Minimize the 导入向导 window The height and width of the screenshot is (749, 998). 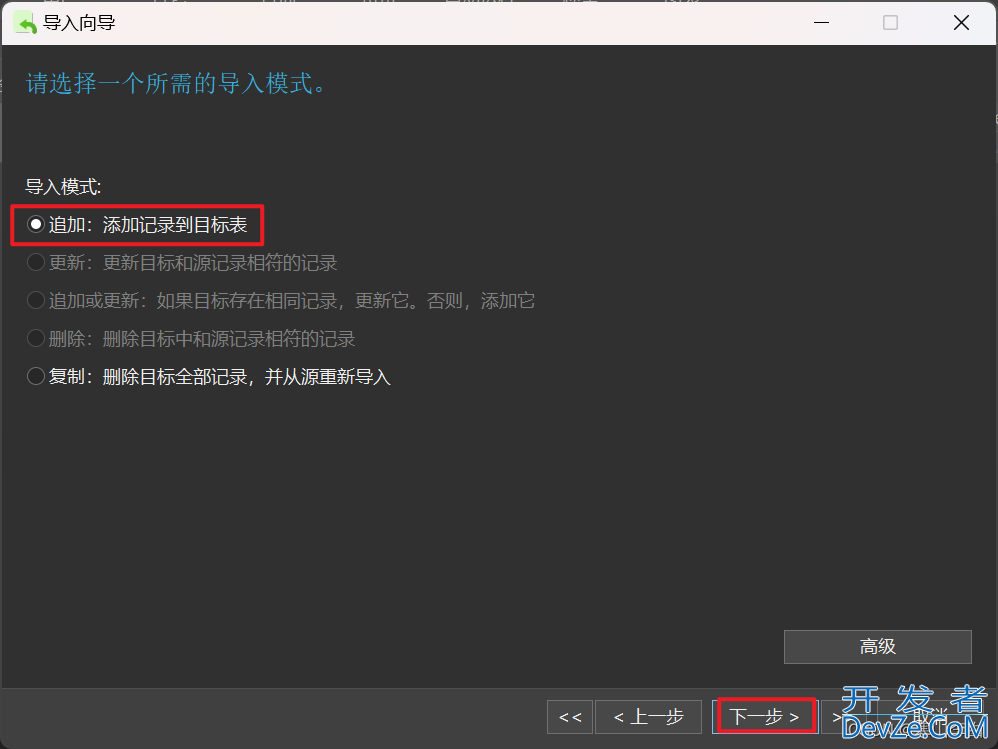click(x=822, y=23)
